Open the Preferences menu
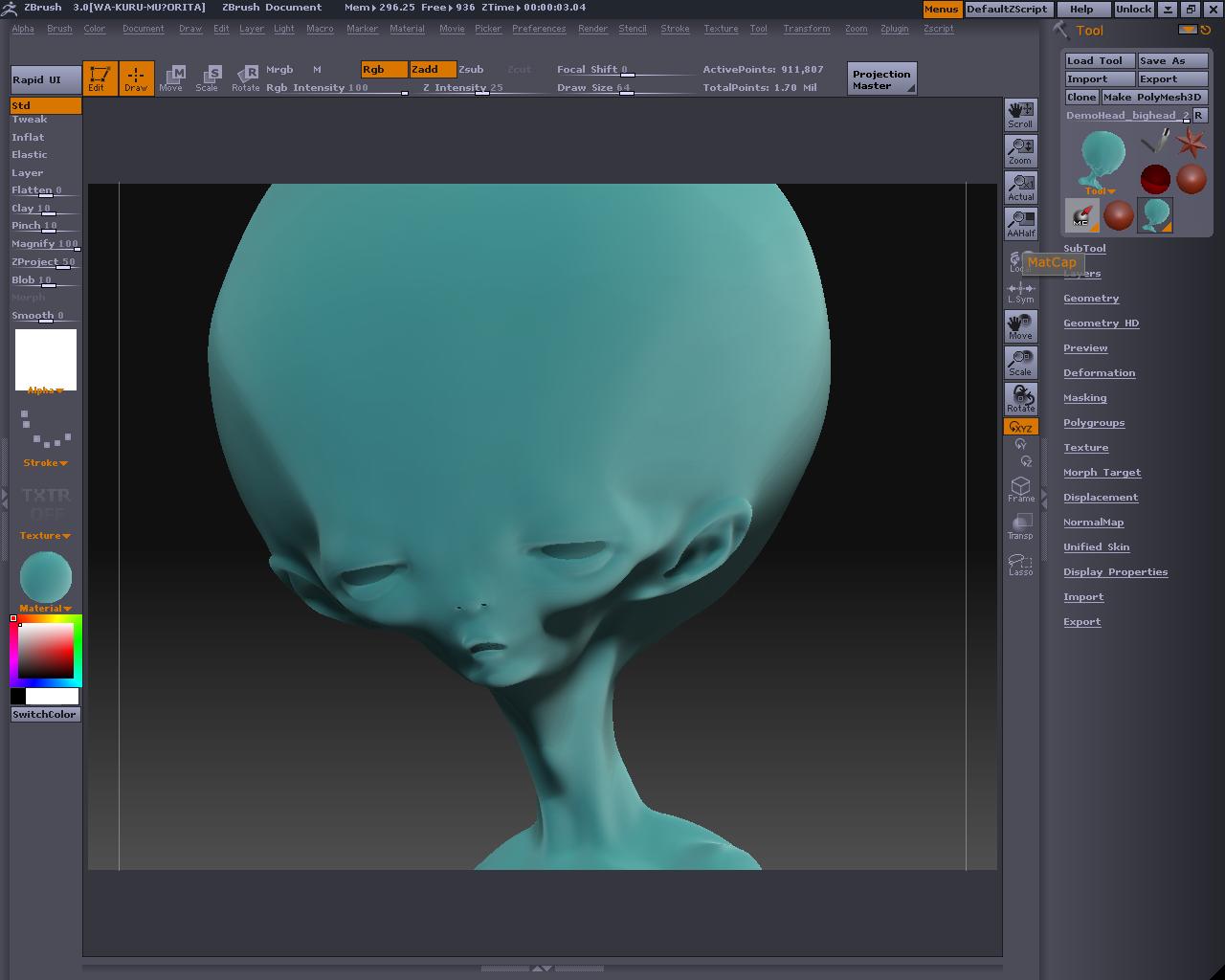 point(539,29)
